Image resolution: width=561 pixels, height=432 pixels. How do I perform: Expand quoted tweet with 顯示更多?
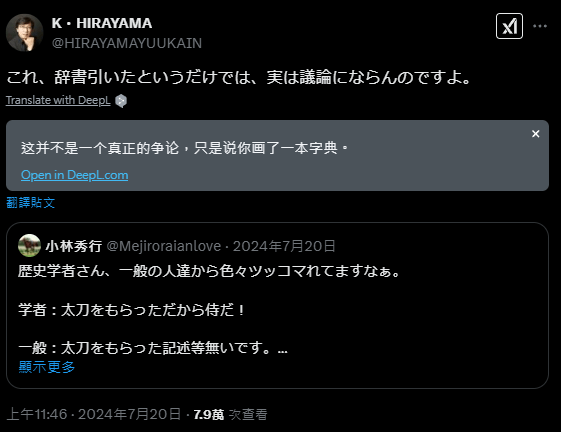pos(47,367)
